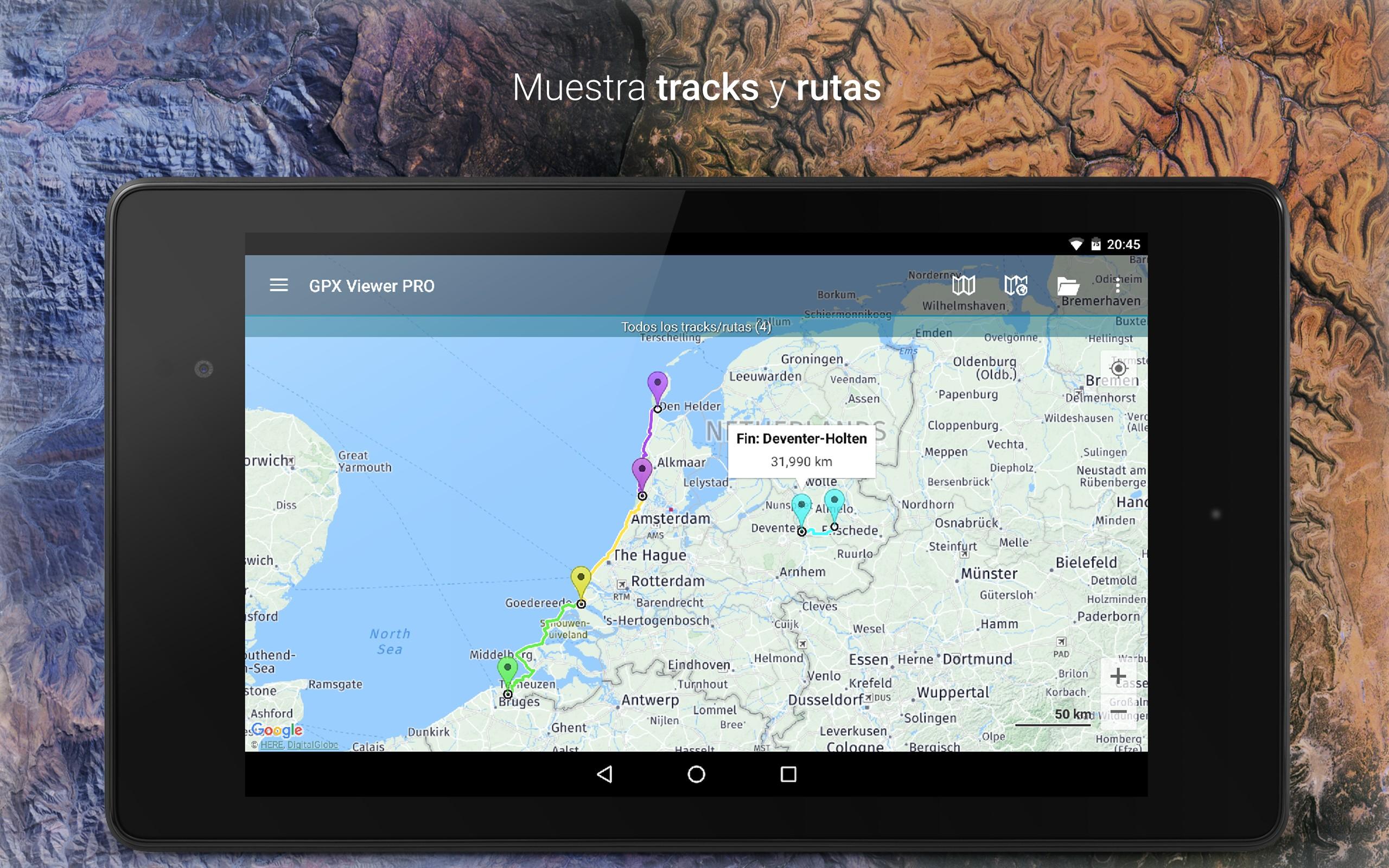Click the Münster city label
This screenshot has height=868, width=1389.
click(989, 573)
